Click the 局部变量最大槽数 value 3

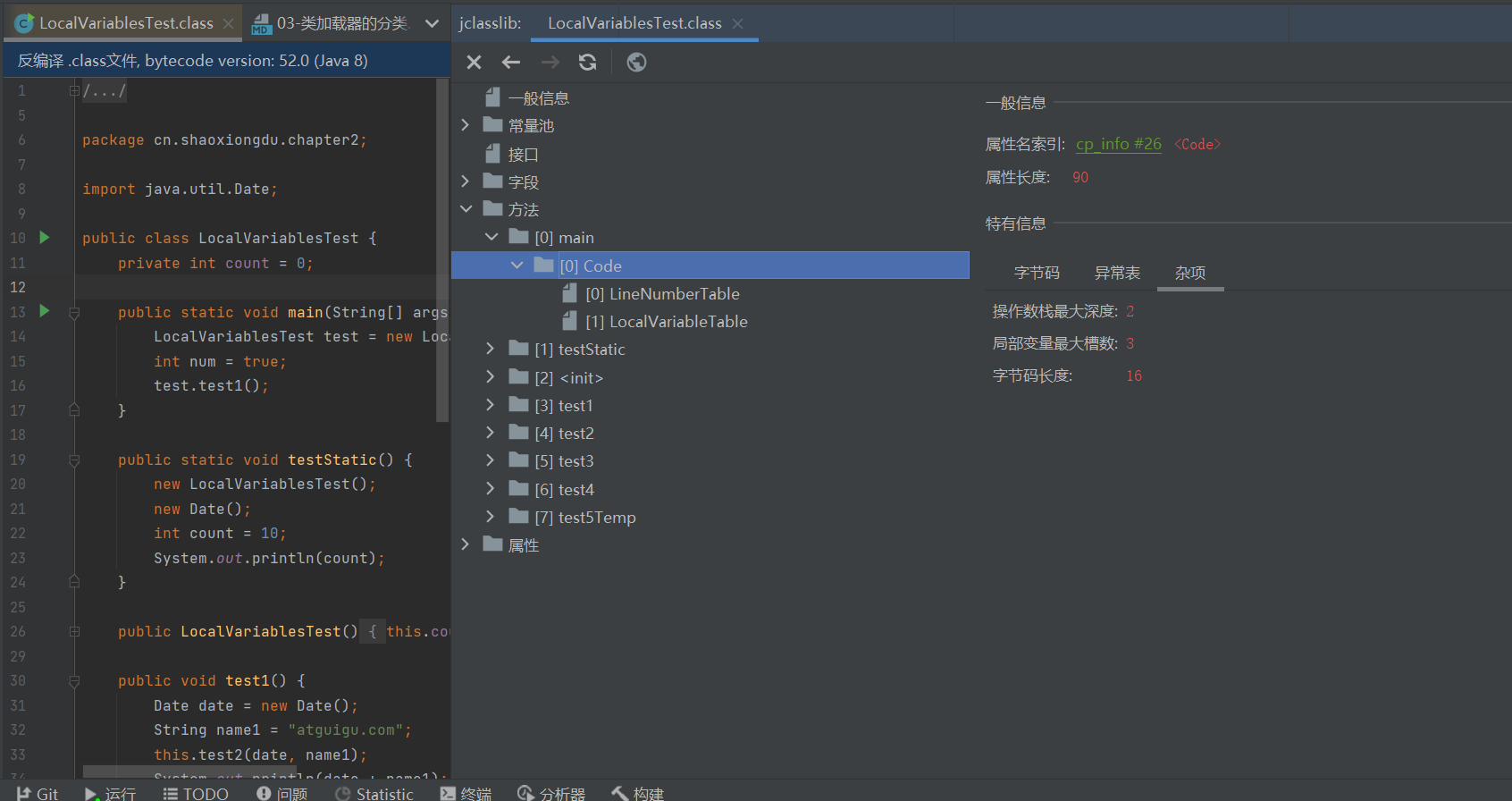(x=1130, y=343)
